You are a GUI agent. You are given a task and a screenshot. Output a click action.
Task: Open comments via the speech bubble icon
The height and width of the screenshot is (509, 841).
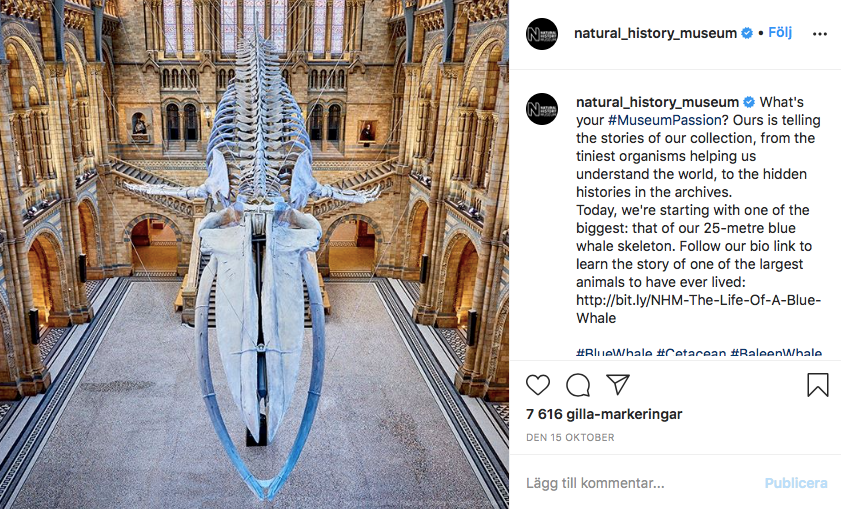[x=578, y=385]
